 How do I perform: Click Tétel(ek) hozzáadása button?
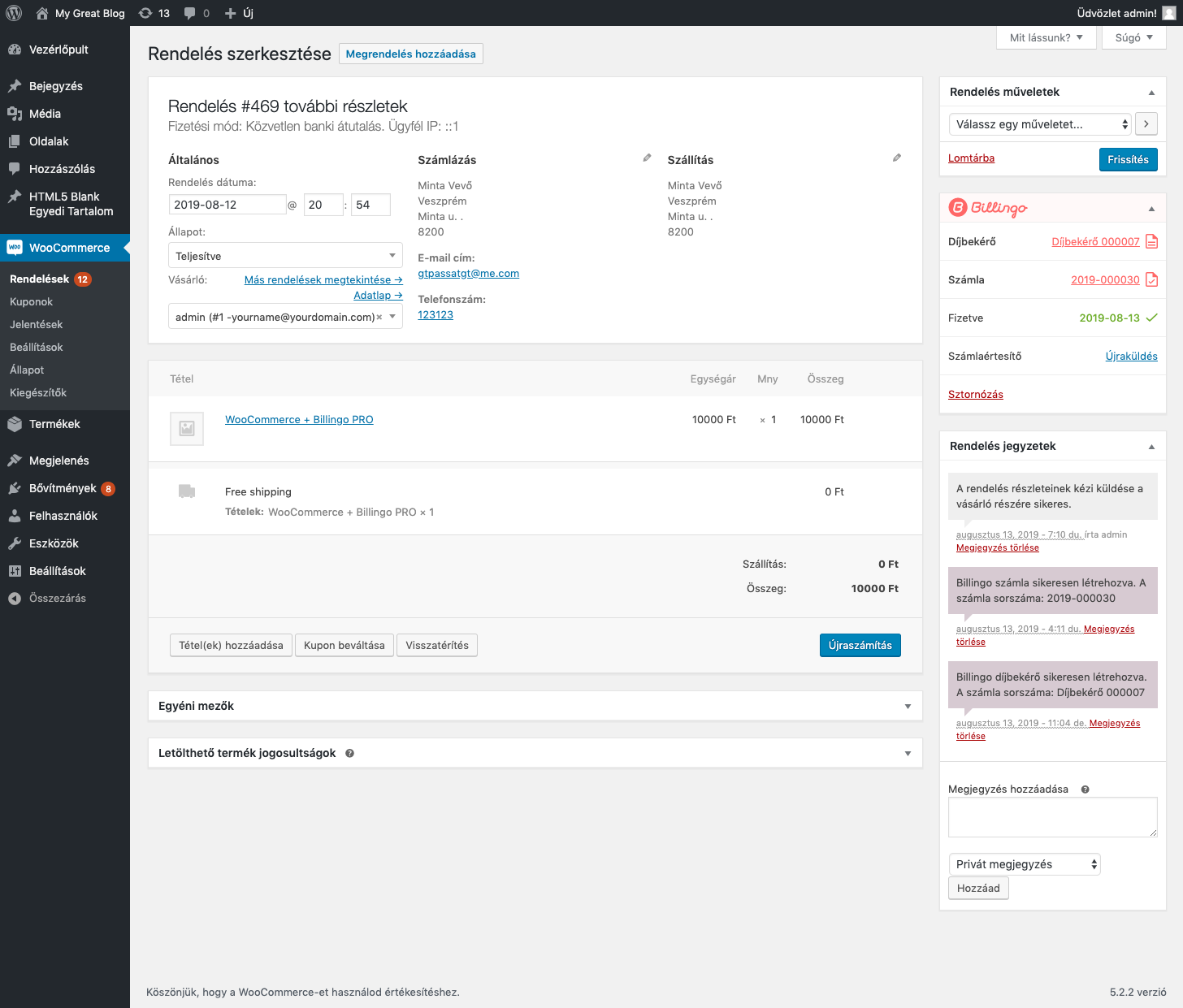[231, 645]
